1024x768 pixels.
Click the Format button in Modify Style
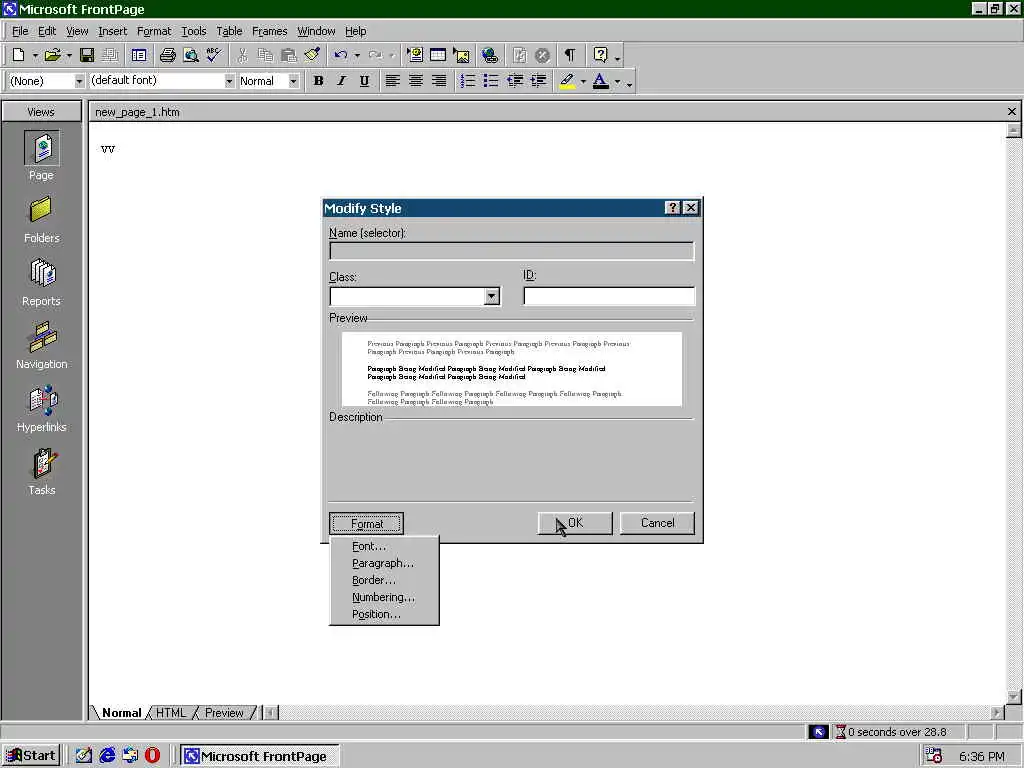tap(366, 523)
